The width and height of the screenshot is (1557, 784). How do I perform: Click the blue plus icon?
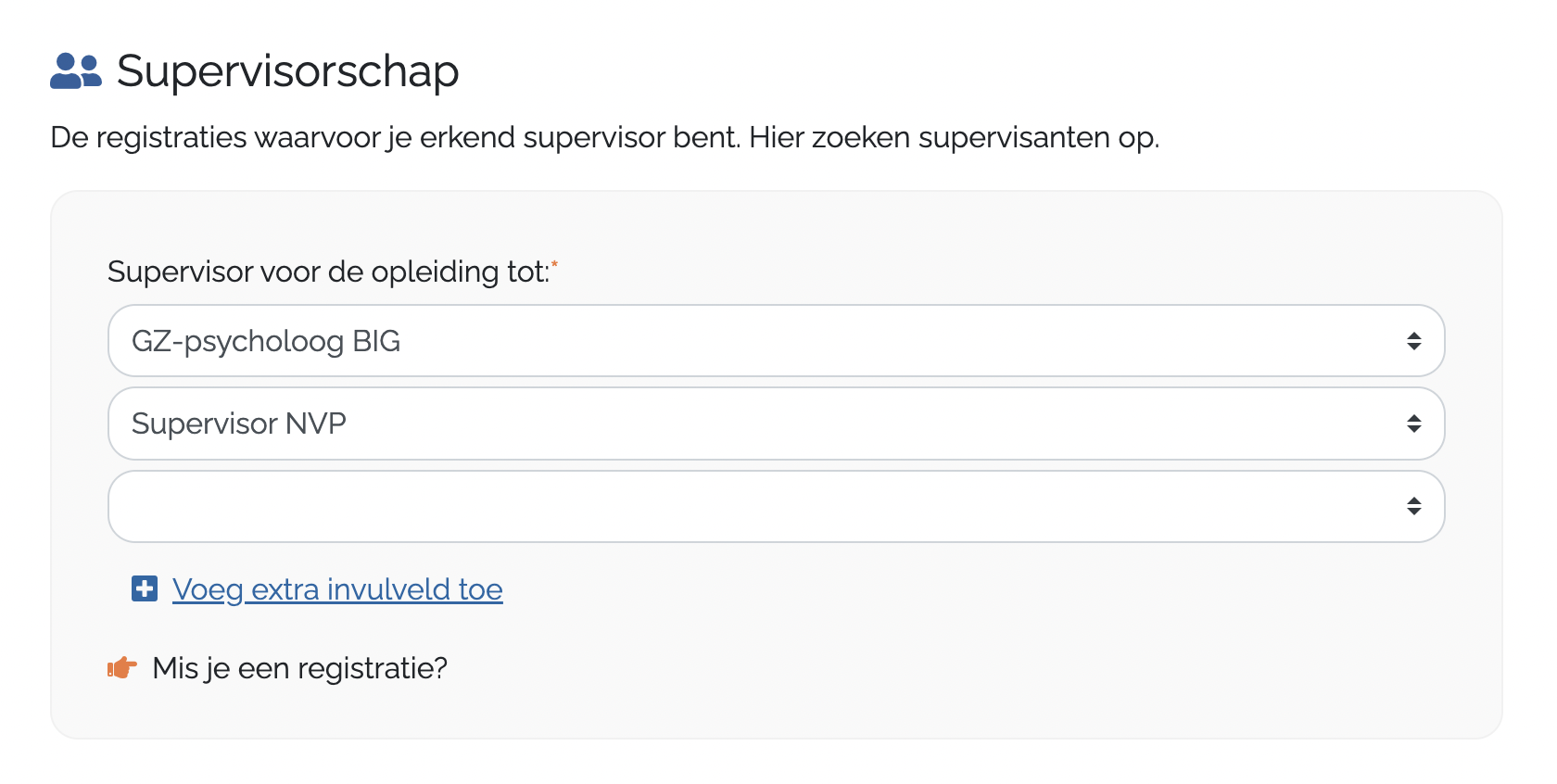click(x=145, y=588)
